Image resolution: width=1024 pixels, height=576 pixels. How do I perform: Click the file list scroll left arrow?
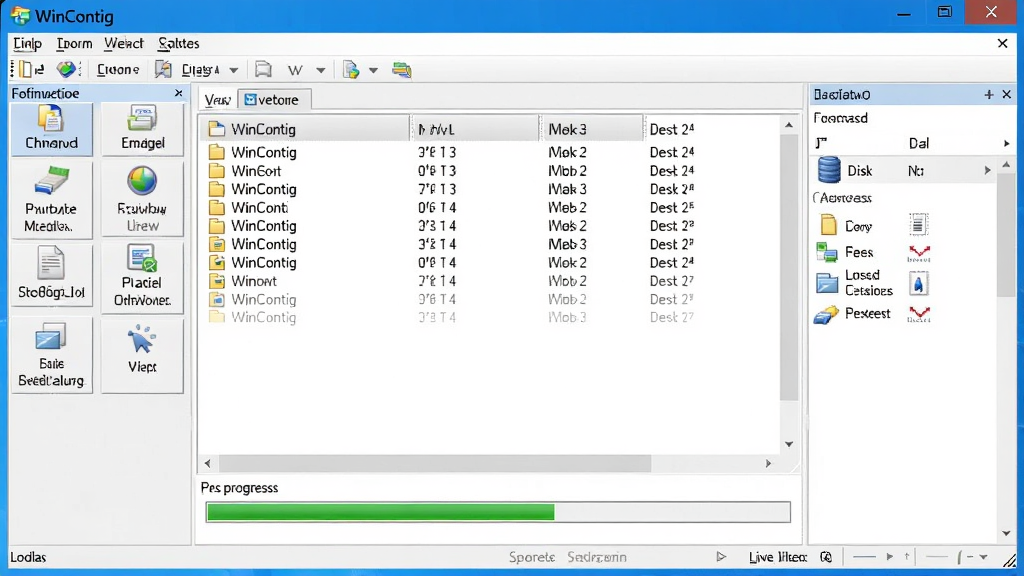click(208, 463)
